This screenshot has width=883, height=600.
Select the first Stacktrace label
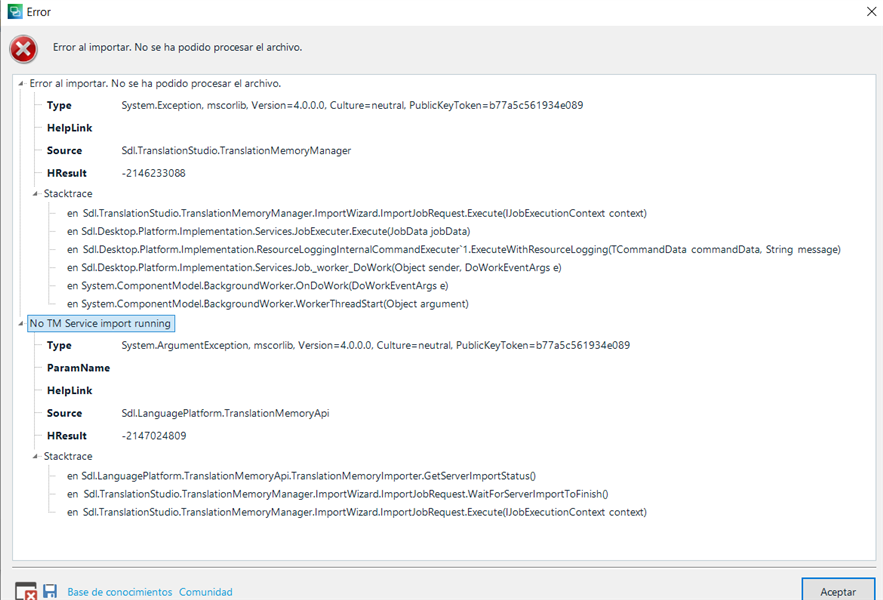68,193
